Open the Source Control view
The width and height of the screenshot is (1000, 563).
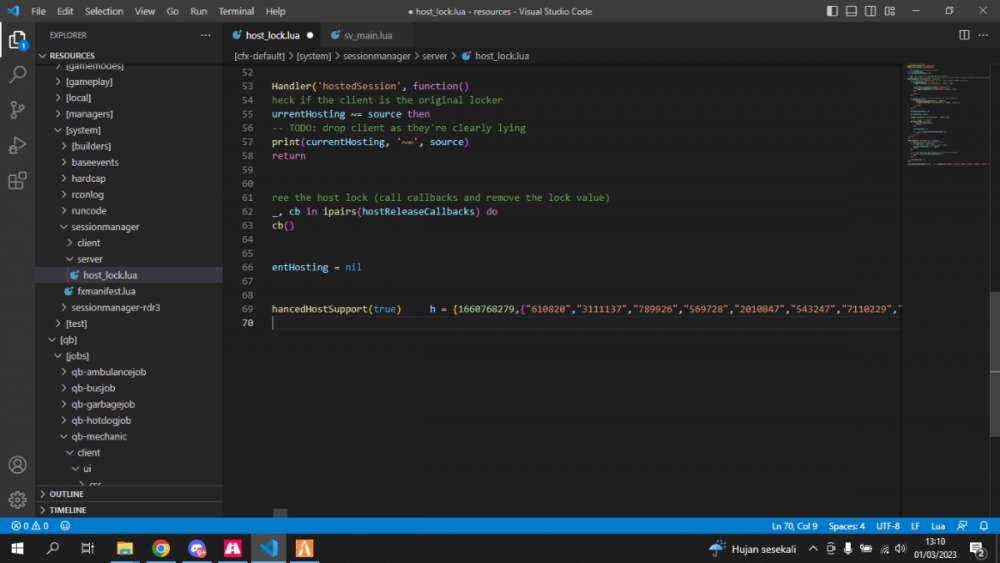tap(17, 110)
